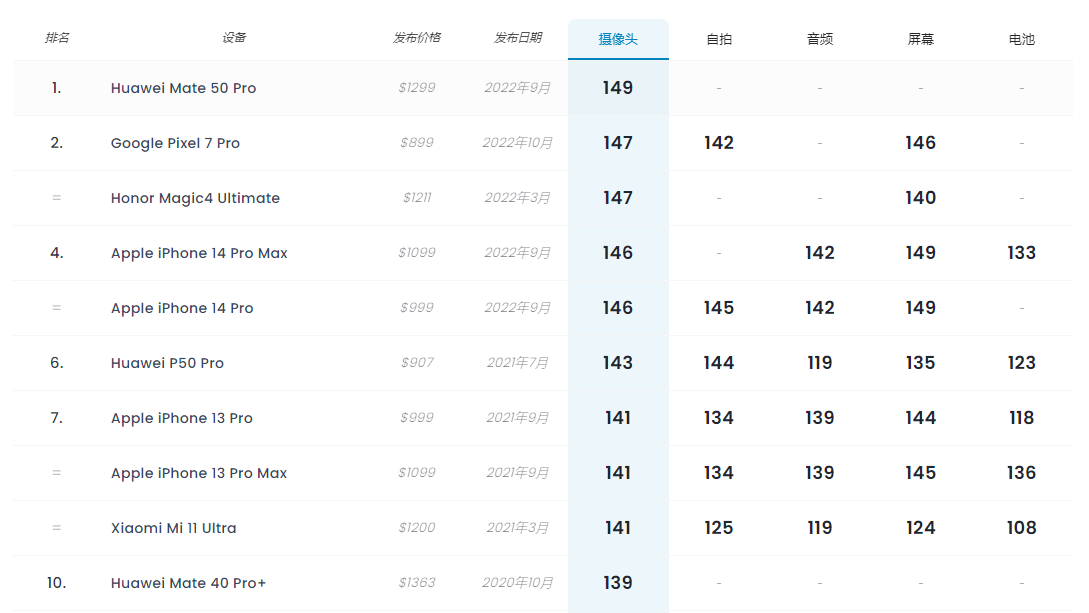Open the 屏幕 display tab

tap(920, 40)
